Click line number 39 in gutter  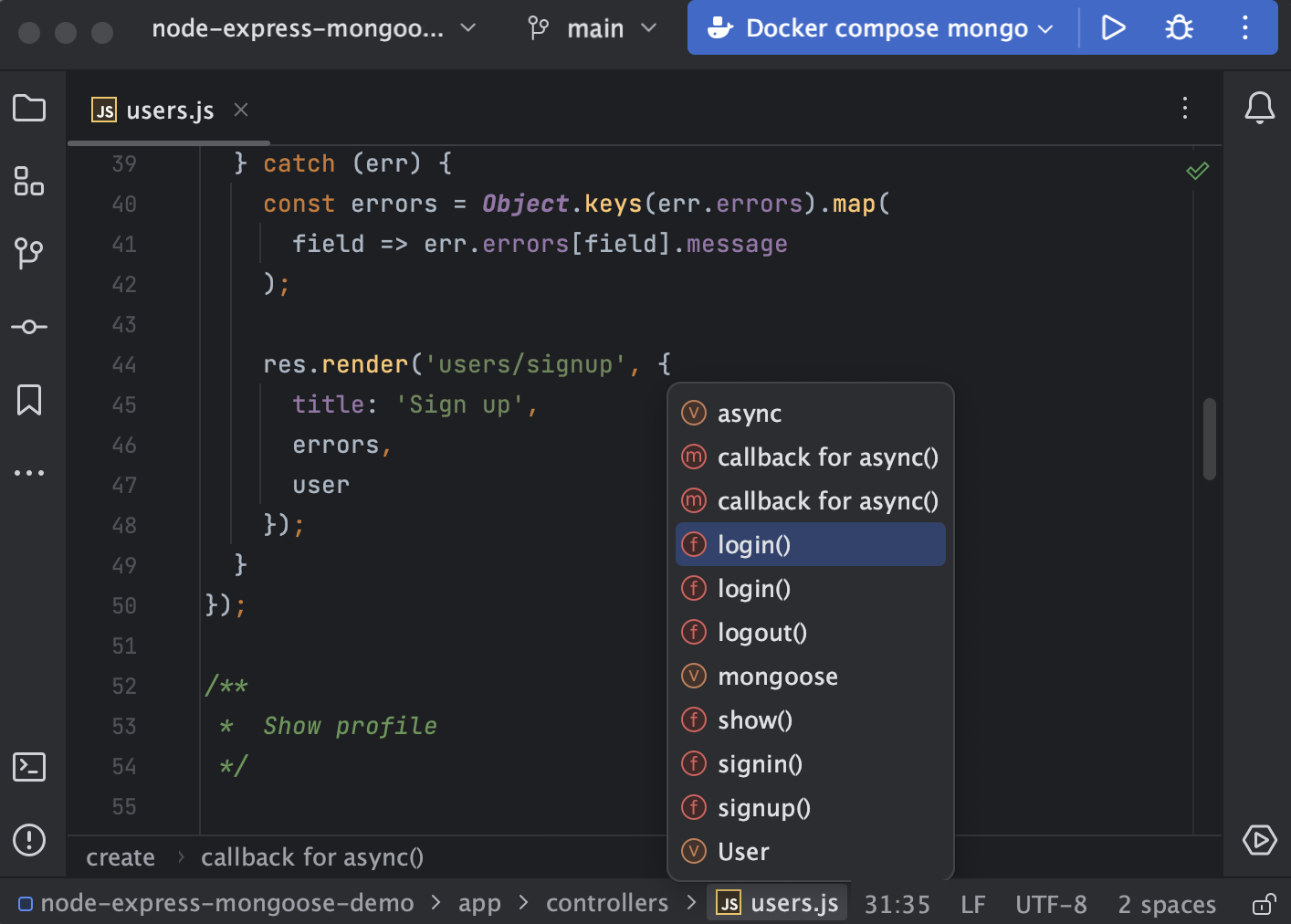(x=124, y=164)
